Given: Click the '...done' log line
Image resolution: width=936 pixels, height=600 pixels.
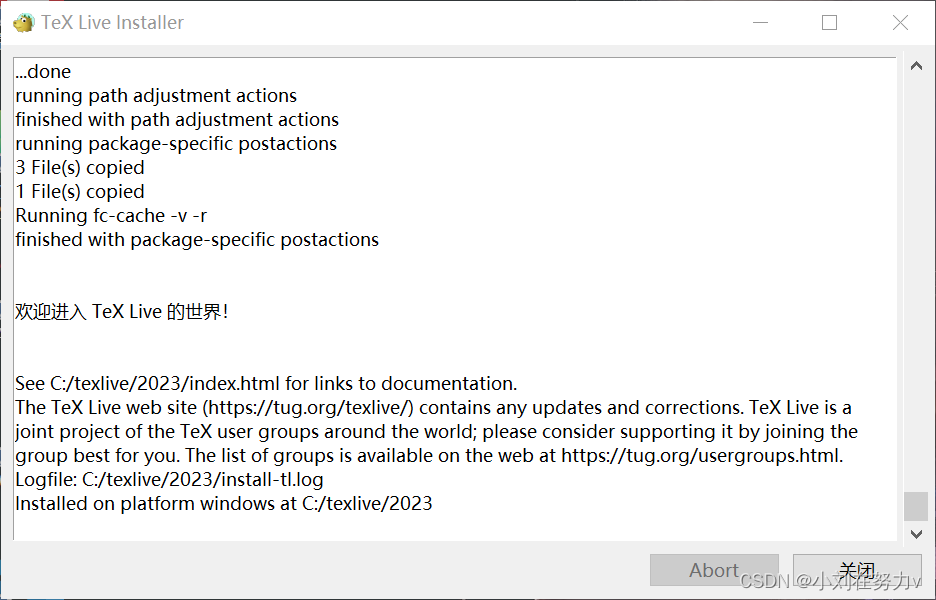Looking at the screenshot, I should pos(43,72).
